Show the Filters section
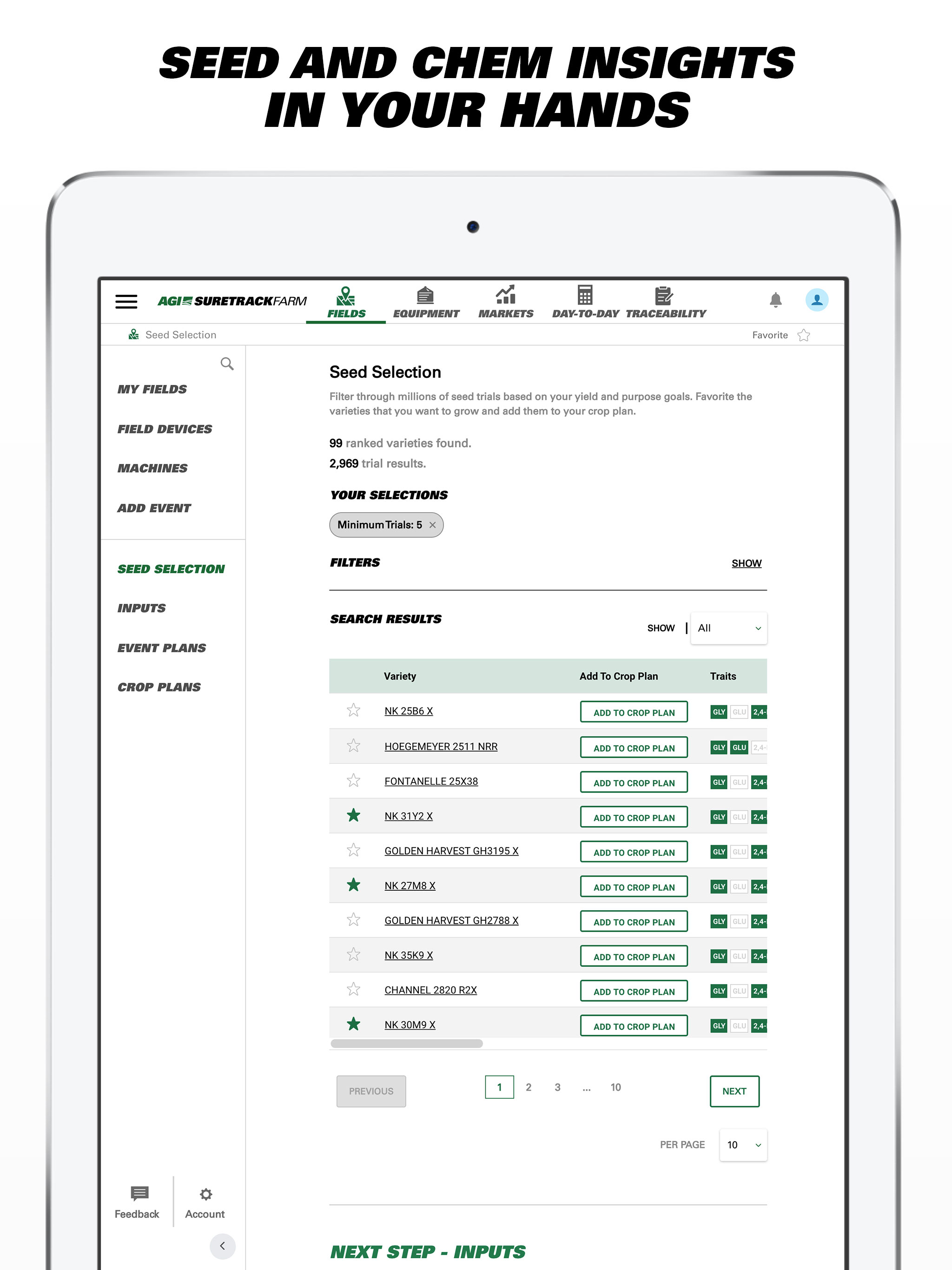 tap(747, 563)
